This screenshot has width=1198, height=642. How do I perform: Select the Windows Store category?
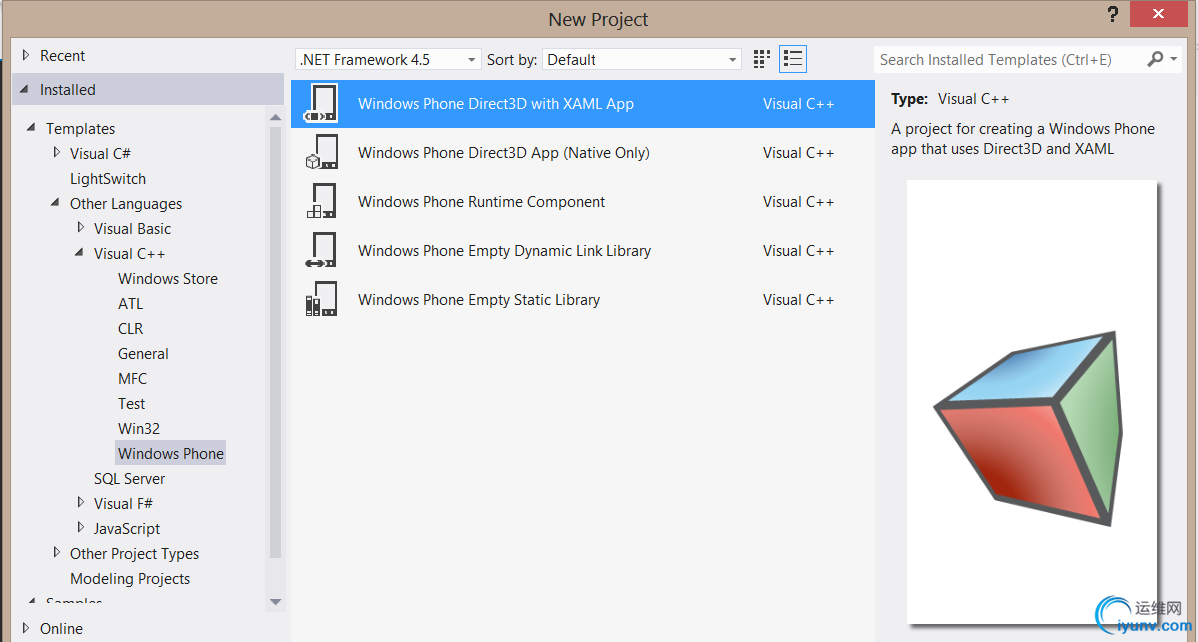tap(167, 279)
